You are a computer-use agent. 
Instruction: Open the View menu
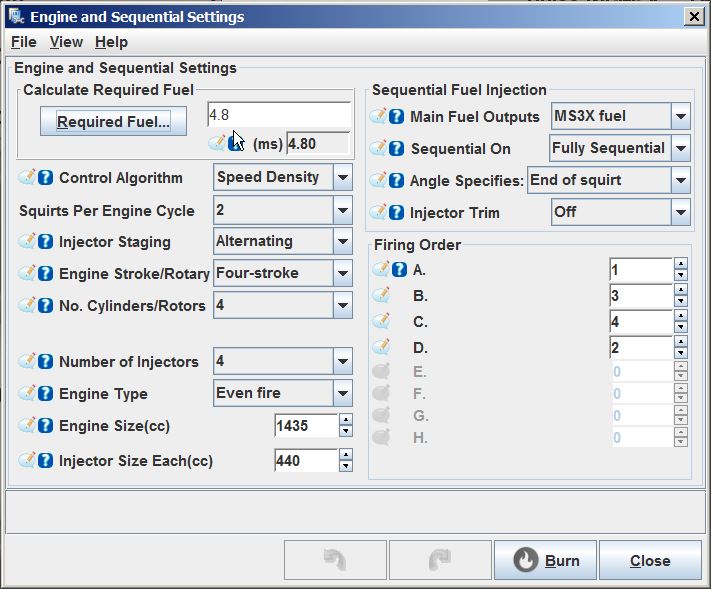pos(66,42)
